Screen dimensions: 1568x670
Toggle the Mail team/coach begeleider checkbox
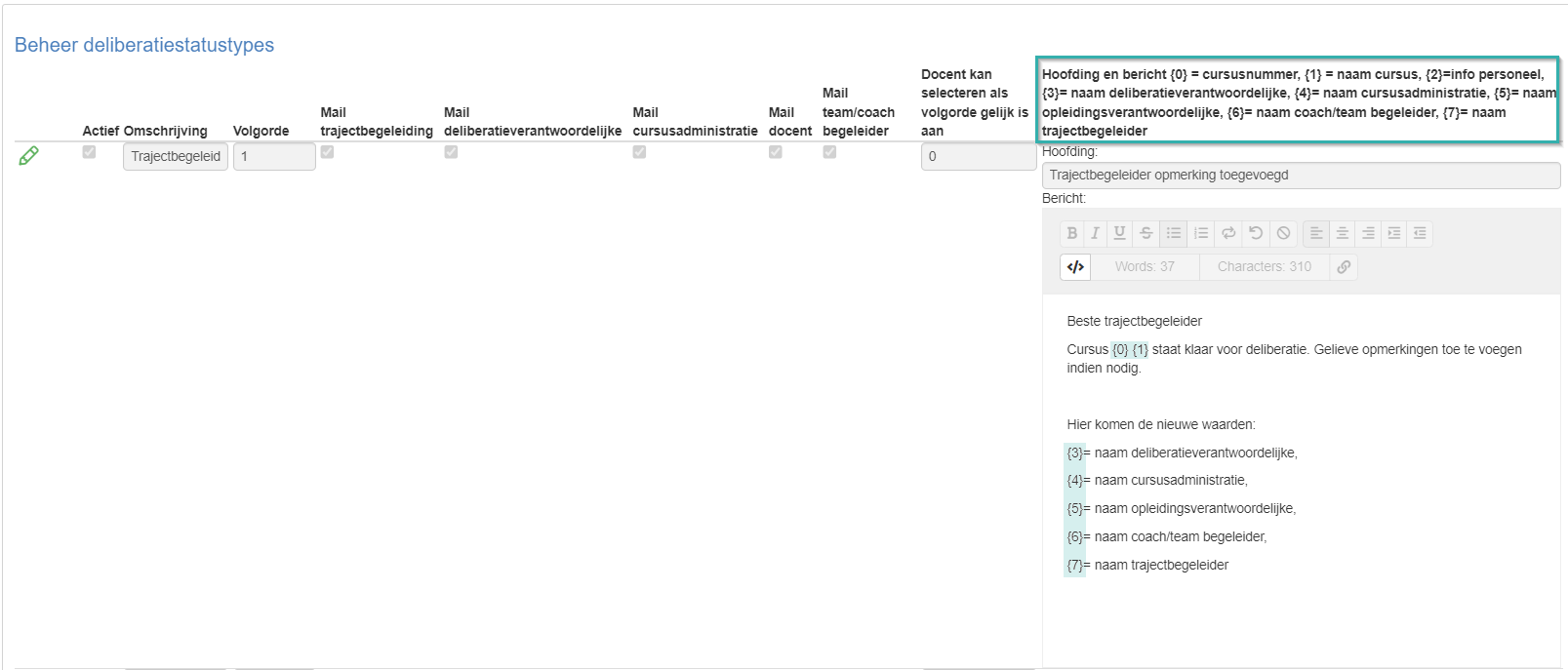coord(829,152)
